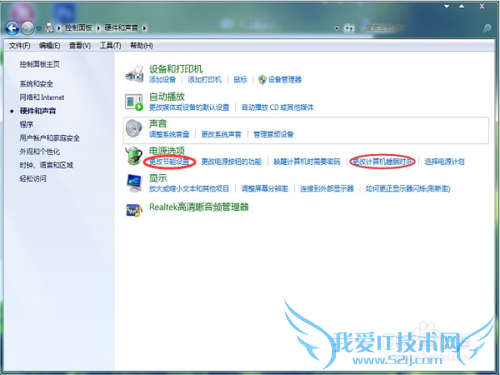Click 硬件和声音 breadcrumb in address bar

121,28
